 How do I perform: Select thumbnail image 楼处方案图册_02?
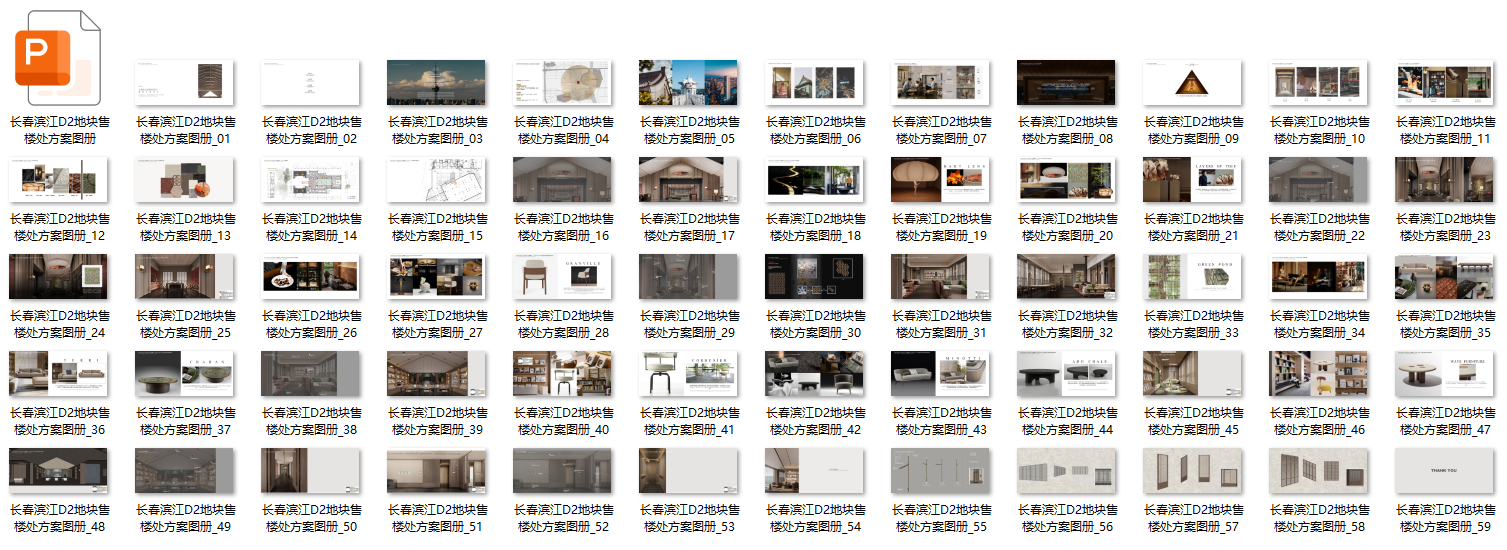pos(310,82)
